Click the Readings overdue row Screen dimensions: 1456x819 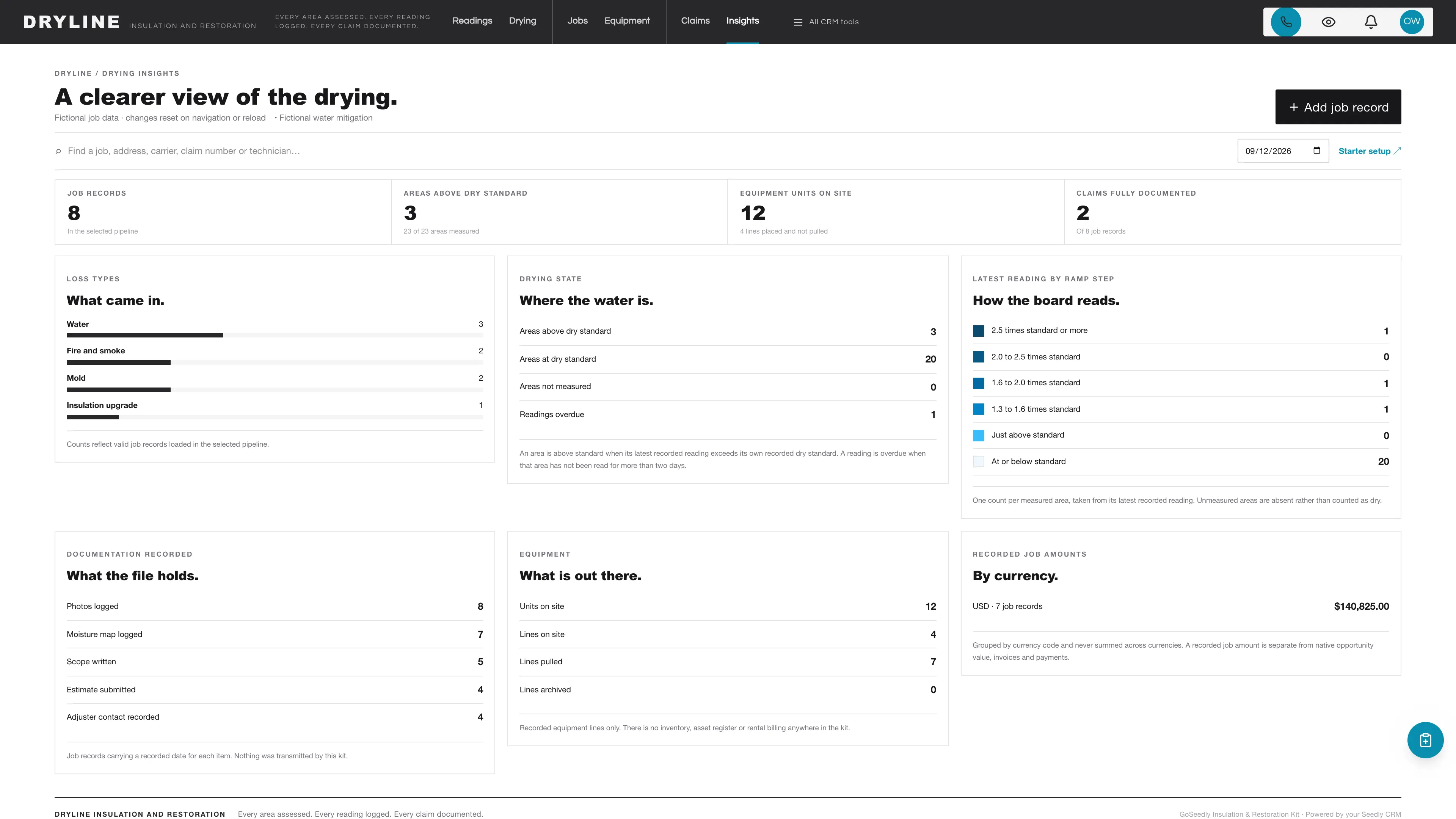point(728,415)
